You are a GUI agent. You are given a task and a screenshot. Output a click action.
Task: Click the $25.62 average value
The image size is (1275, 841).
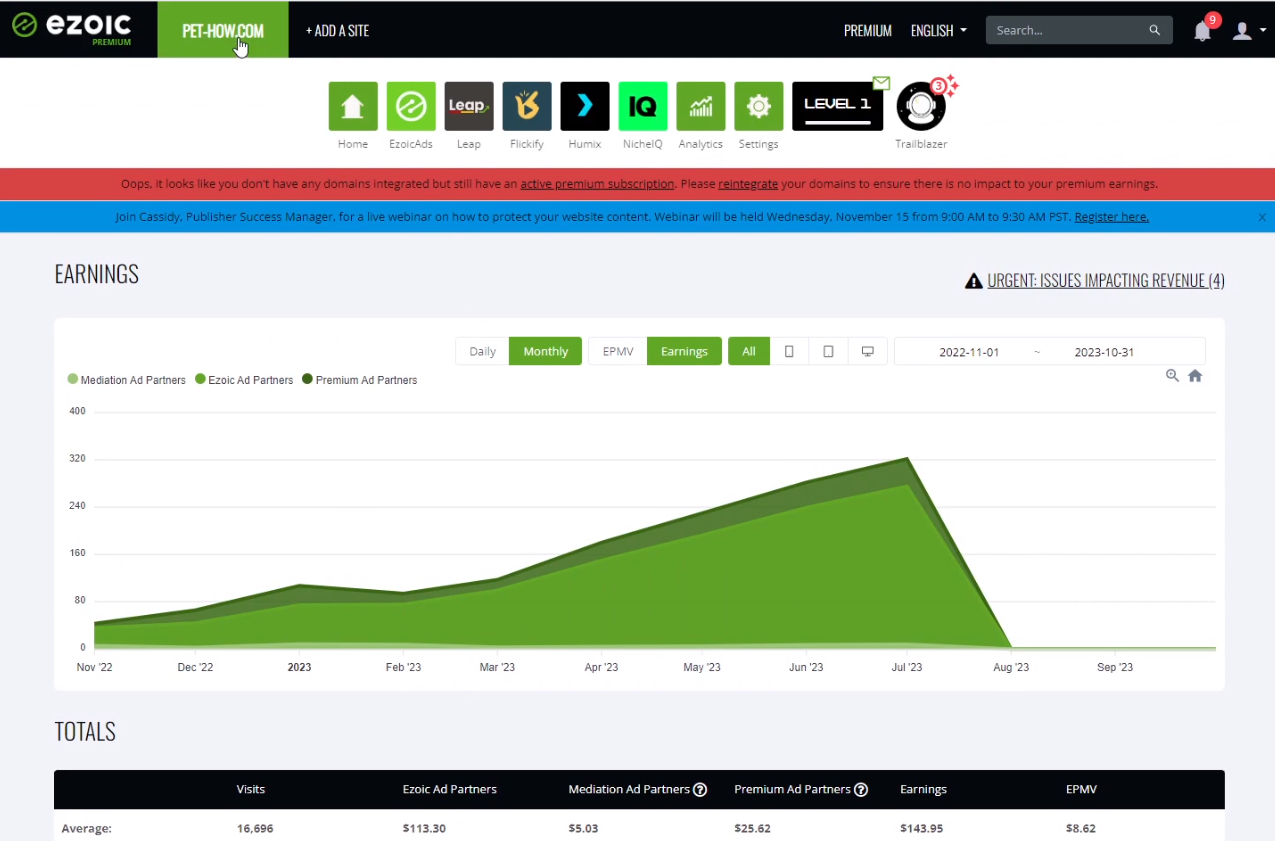click(752, 829)
